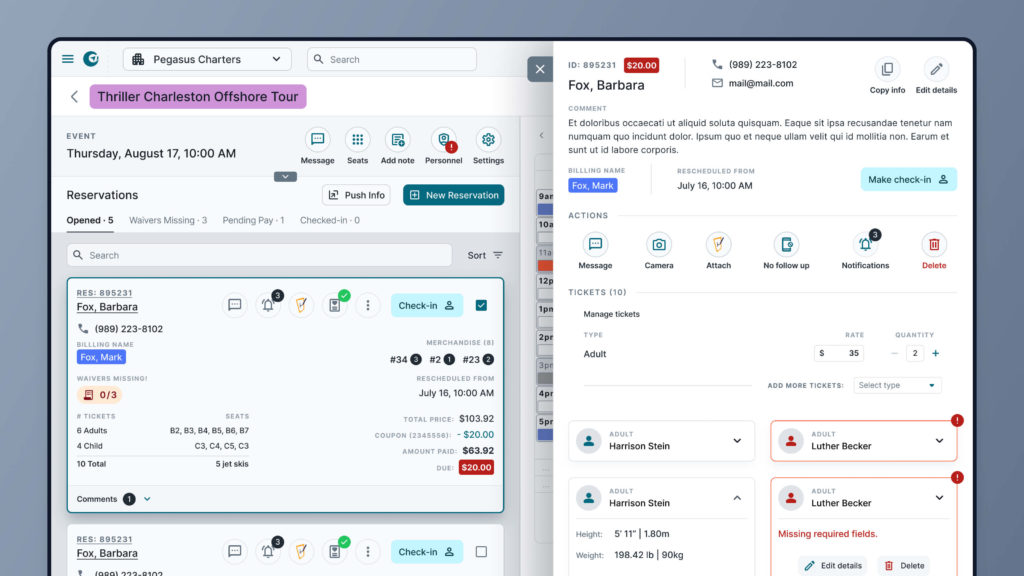Open the Select type ticket dropdown
The image size is (1024, 576).
tap(897, 385)
